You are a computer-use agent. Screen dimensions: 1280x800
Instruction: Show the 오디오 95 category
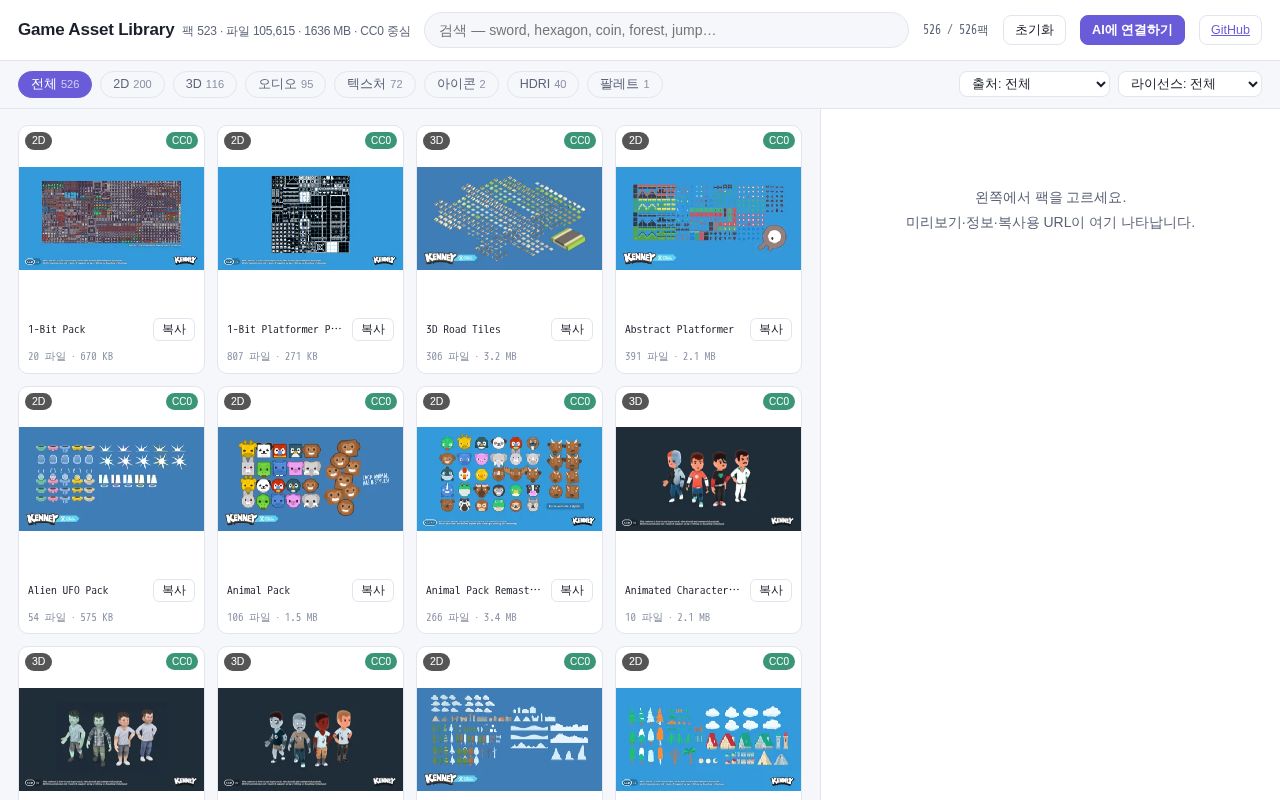(285, 84)
